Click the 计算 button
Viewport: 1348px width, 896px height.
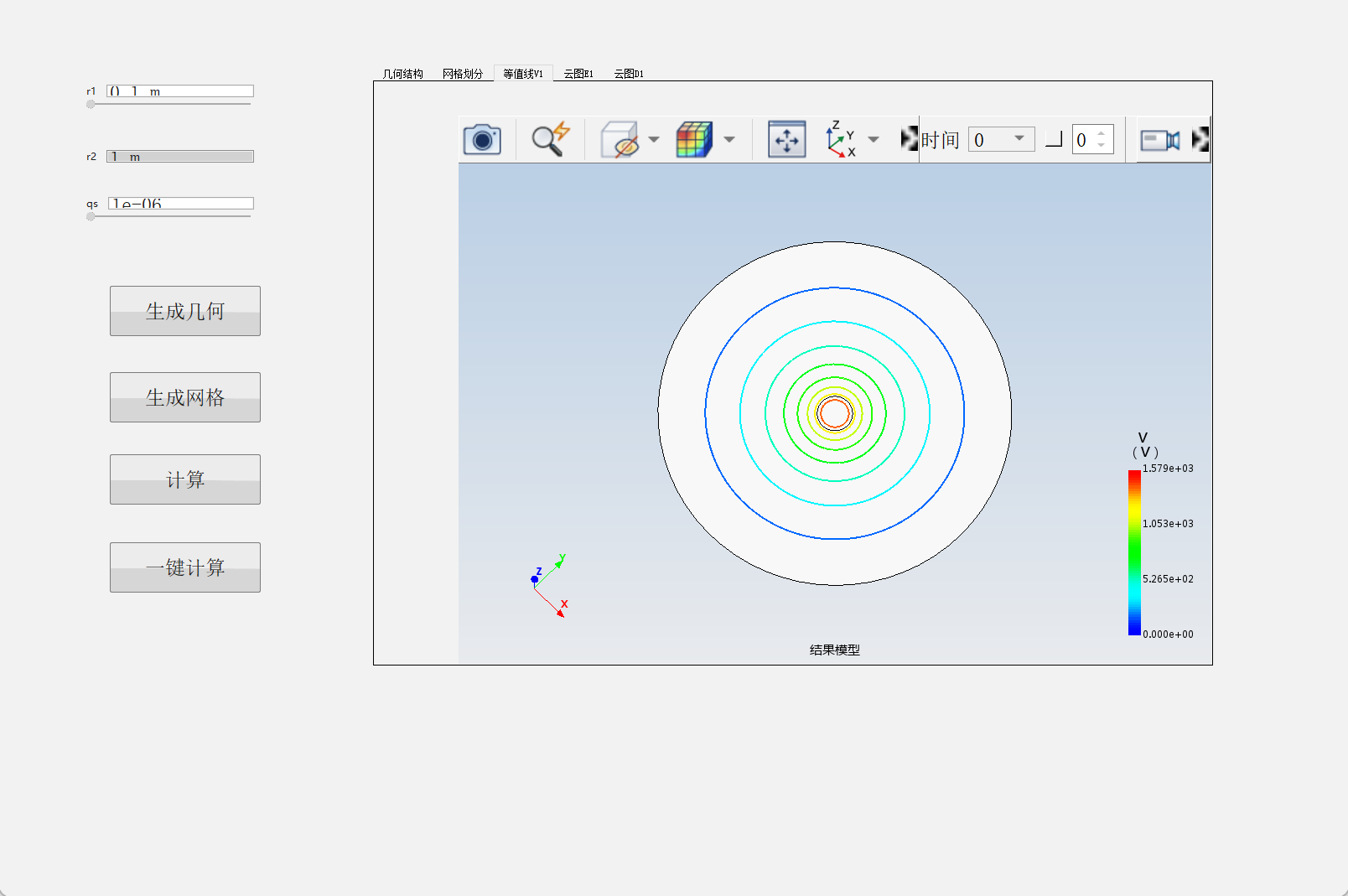coord(185,479)
